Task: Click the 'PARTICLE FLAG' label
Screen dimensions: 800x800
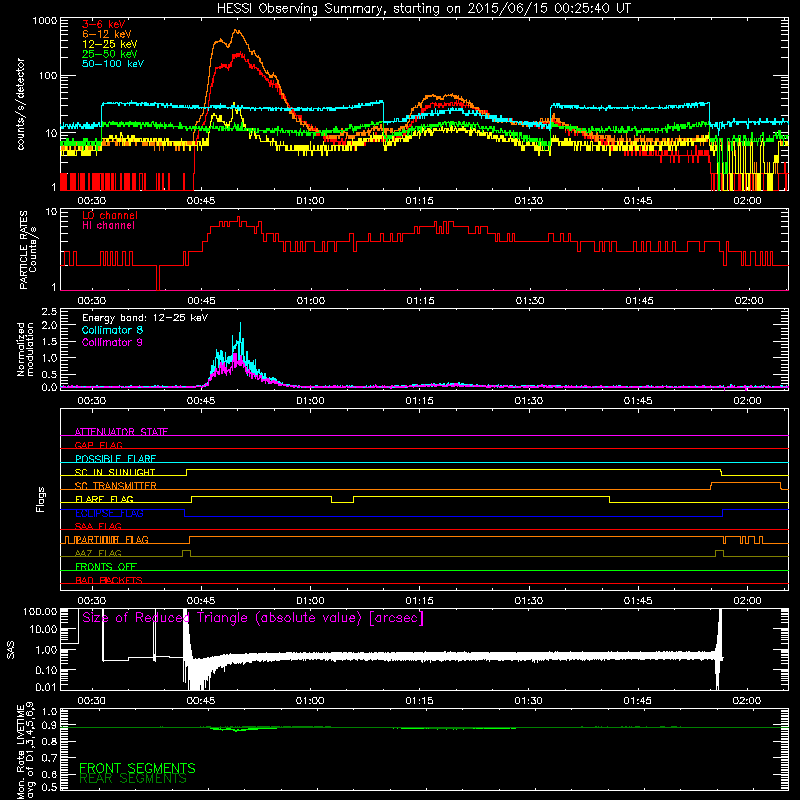Action: [112, 540]
